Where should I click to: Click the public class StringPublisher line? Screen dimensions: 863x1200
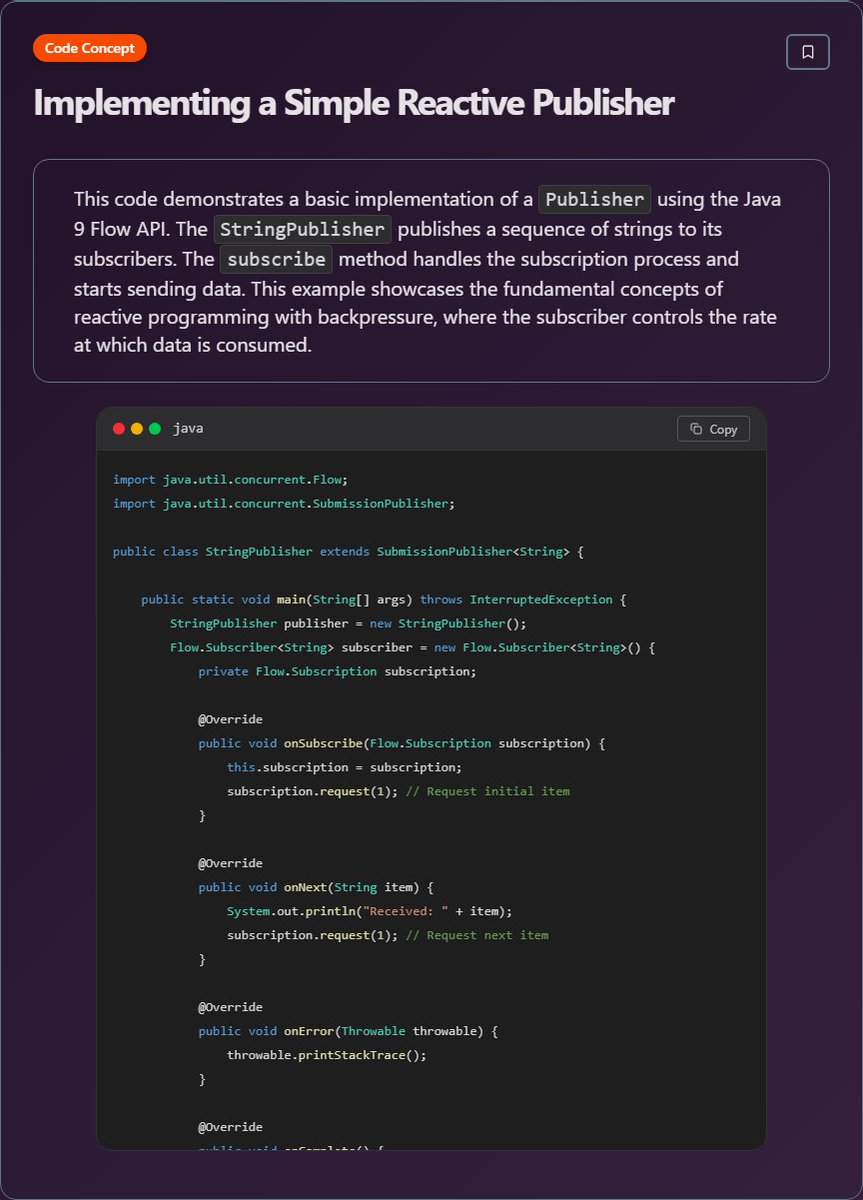pyautogui.click(x=348, y=551)
